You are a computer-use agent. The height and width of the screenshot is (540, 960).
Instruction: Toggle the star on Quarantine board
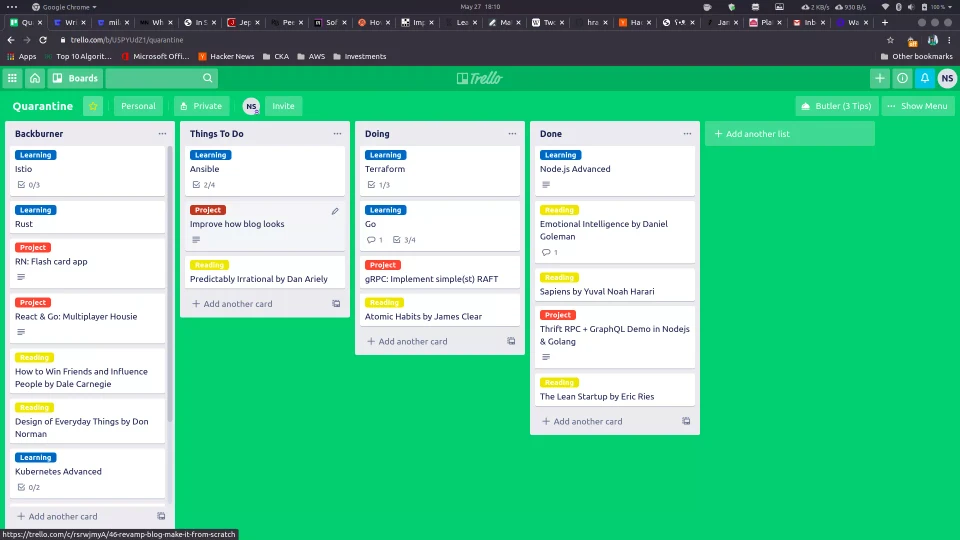93,106
